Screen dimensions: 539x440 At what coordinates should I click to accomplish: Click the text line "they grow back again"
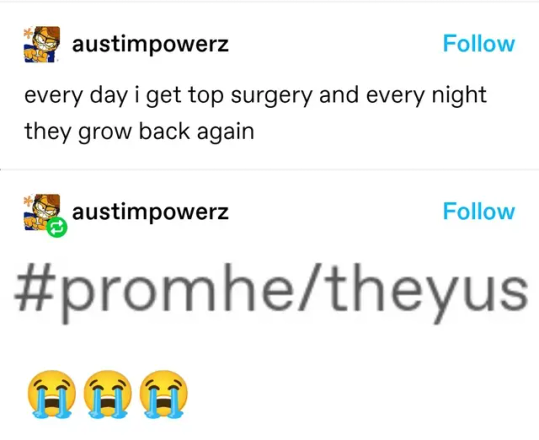(139, 132)
